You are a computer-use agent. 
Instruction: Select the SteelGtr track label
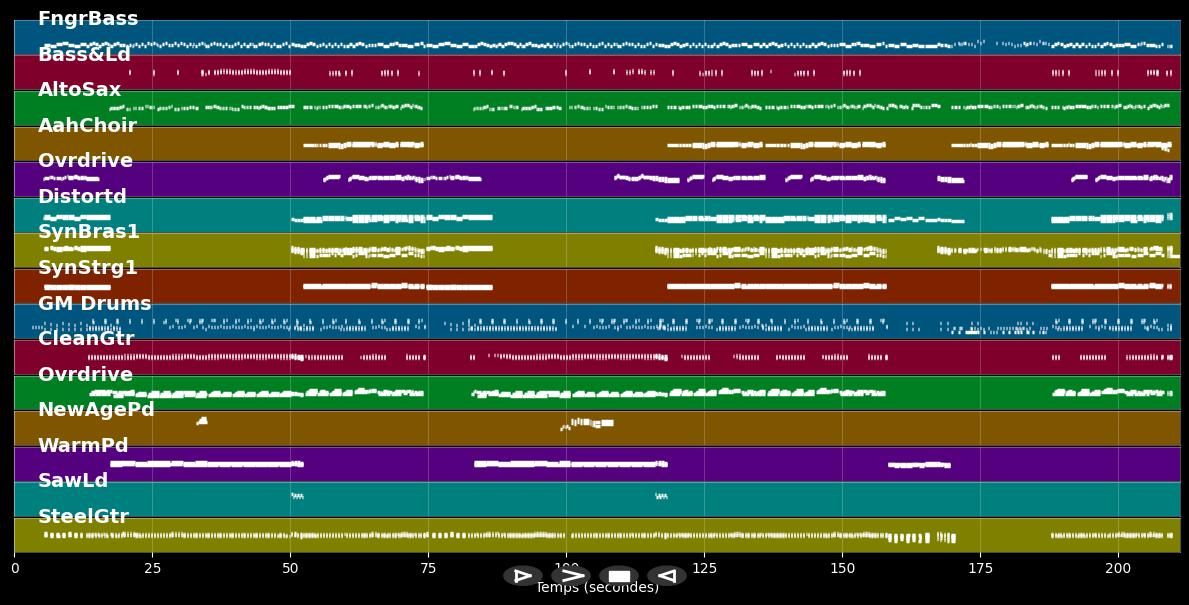tap(83, 517)
